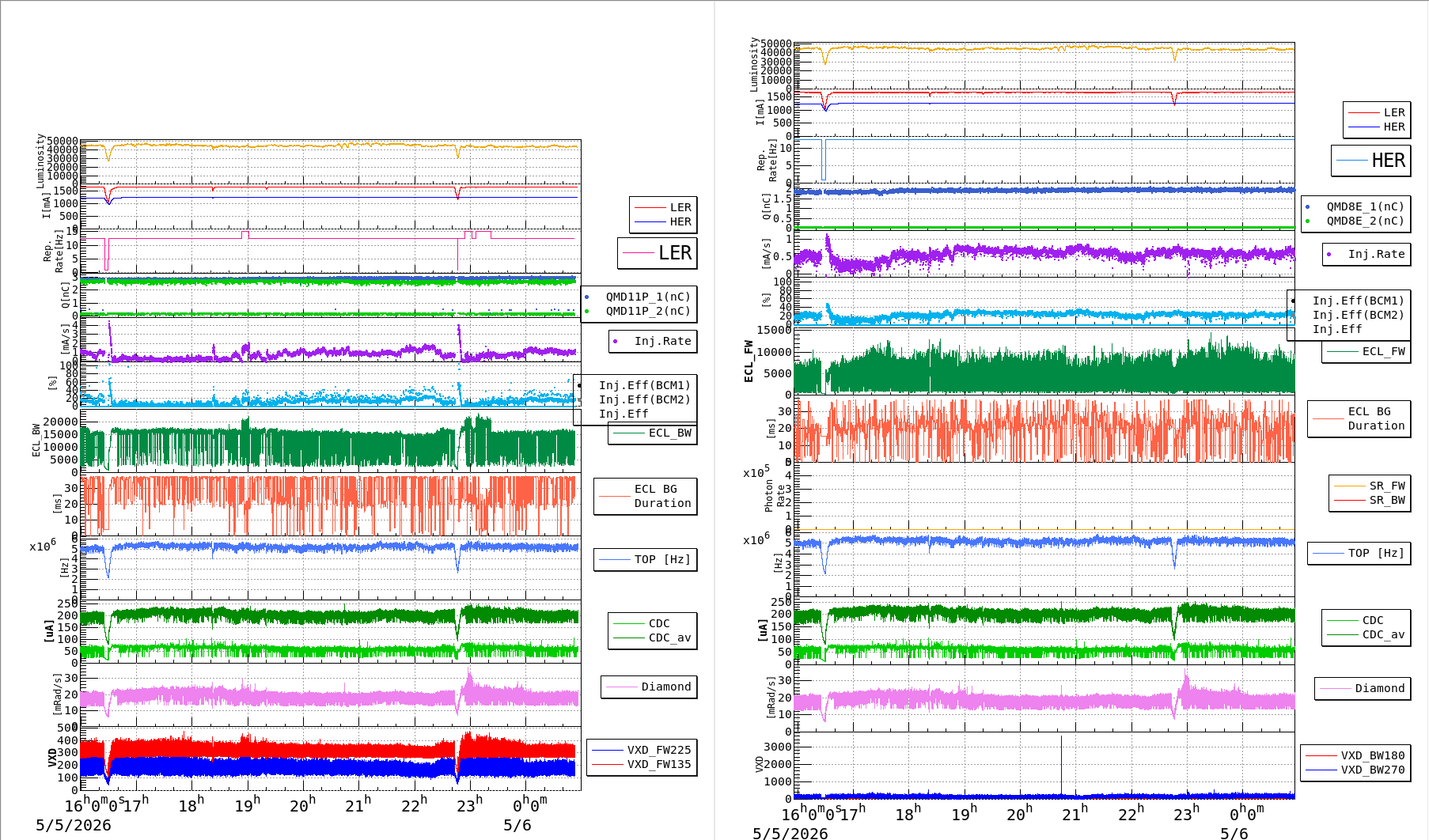The width and height of the screenshot is (1429, 840).
Task: Click ECL BG Duration legend in HER panel
Action: (x=1359, y=418)
